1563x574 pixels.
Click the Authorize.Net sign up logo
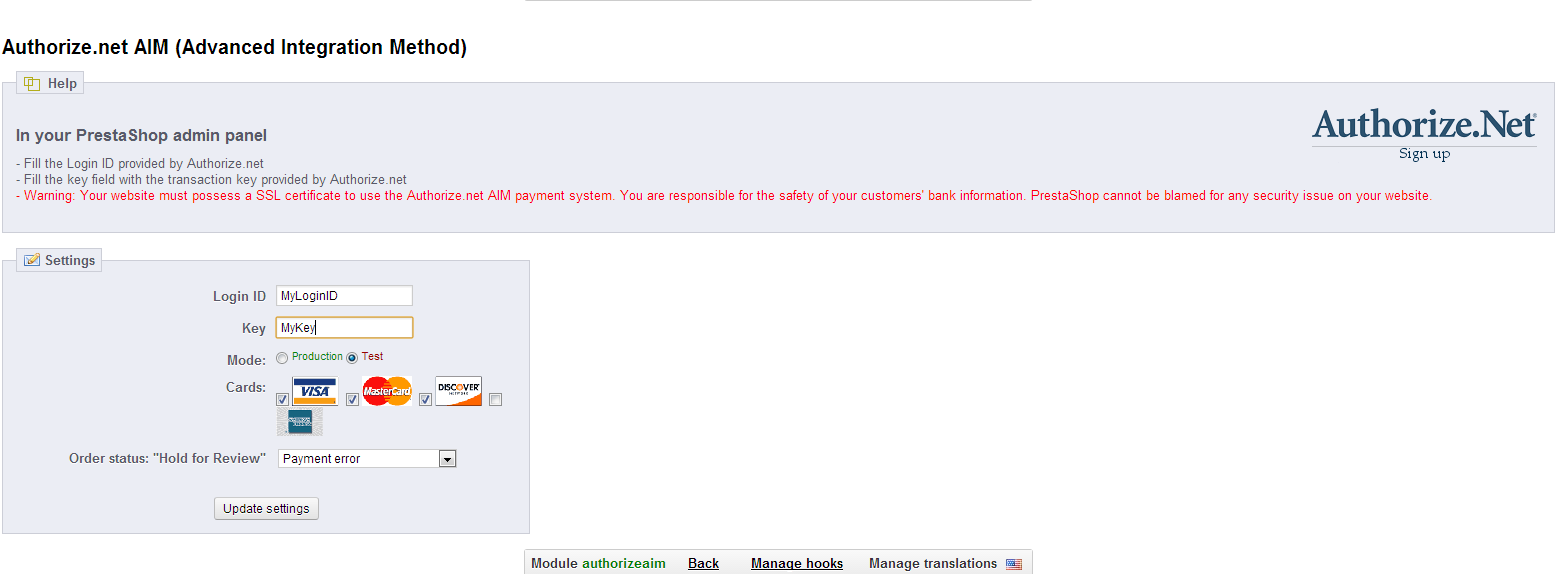1424,135
